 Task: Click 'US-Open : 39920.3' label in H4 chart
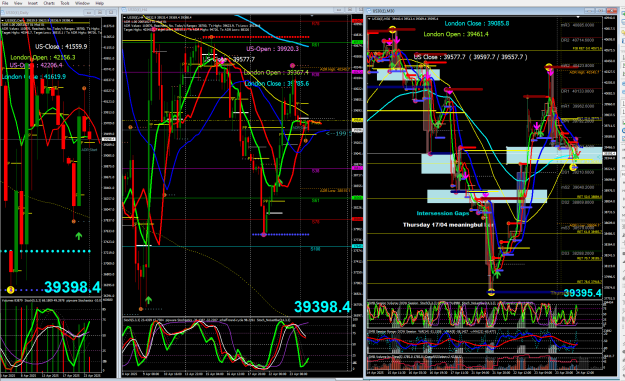(272, 49)
